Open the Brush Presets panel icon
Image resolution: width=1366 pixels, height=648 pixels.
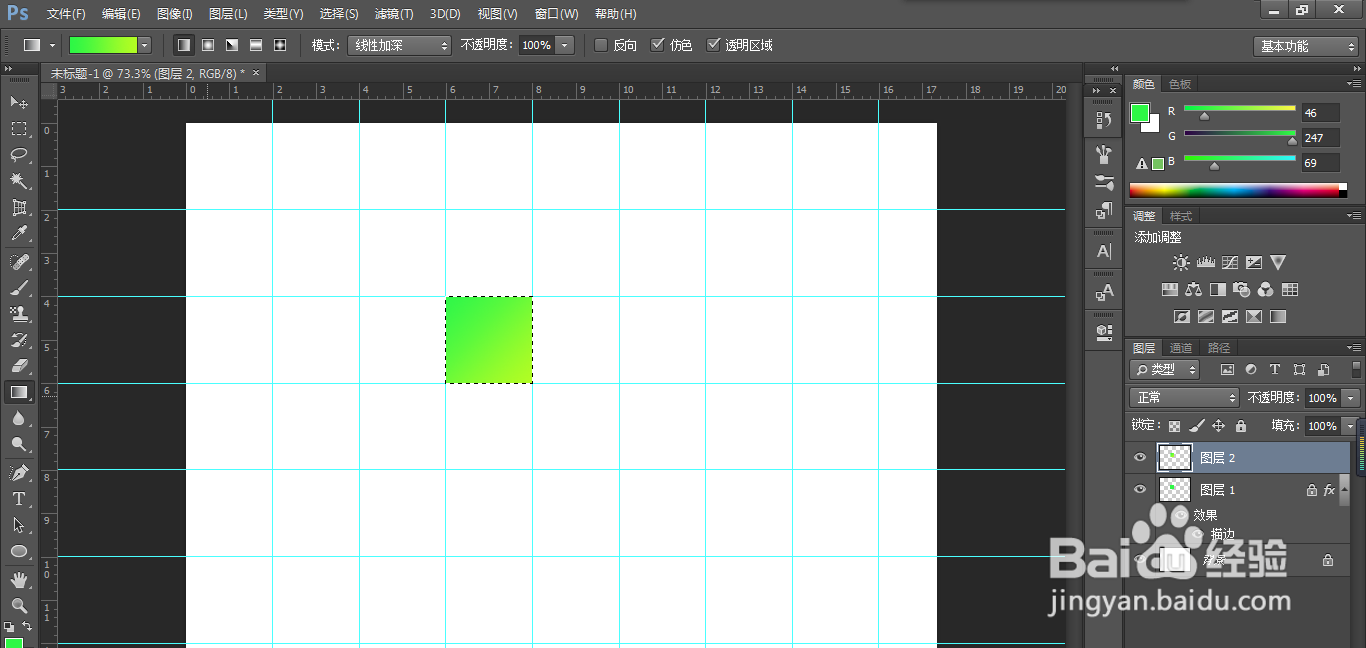[1104, 182]
